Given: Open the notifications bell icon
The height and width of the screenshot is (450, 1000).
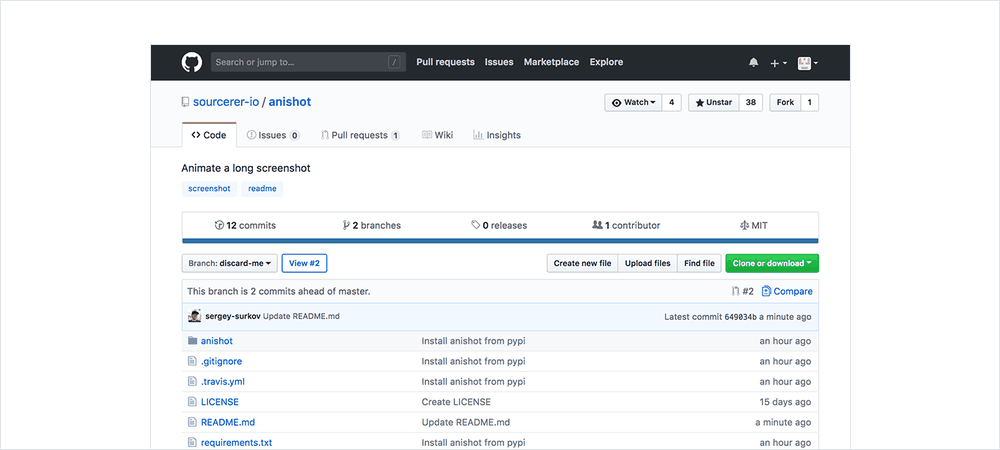Looking at the screenshot, I should 753,63.
